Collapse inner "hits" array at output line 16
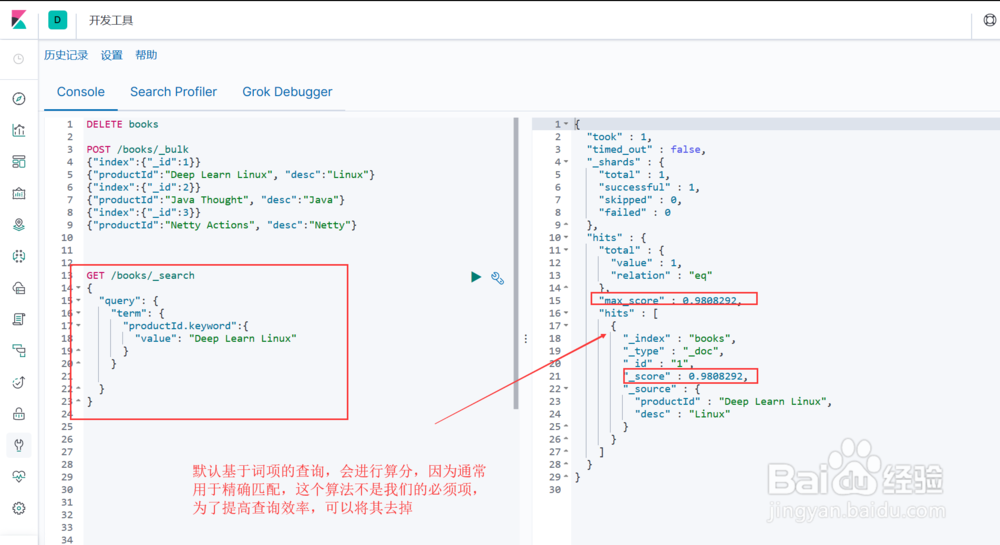 pyautogui.click(x=566, y=313)
